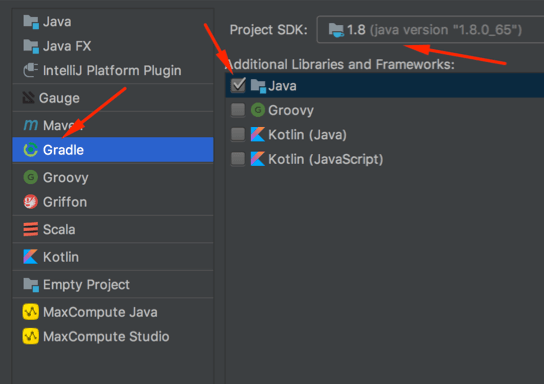Image resolution: width=544 pixels, height=384 pixels.
Task: Click the Maven 'm' icon
Action: pos(31,125)
